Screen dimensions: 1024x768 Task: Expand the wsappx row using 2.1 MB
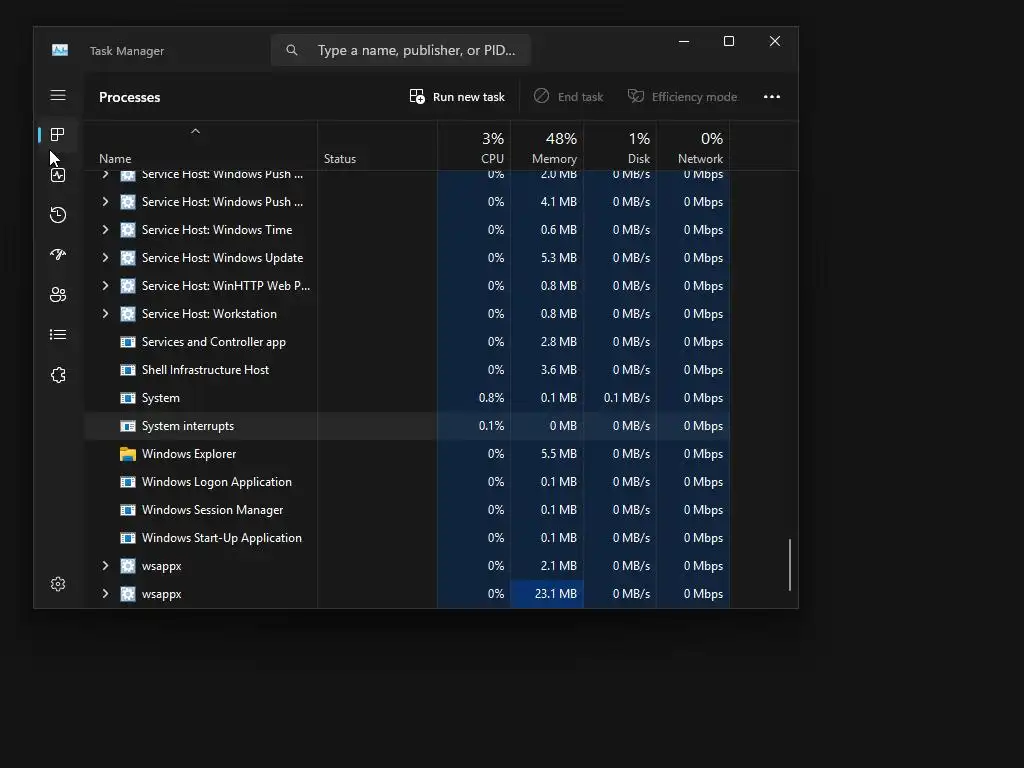105,566
